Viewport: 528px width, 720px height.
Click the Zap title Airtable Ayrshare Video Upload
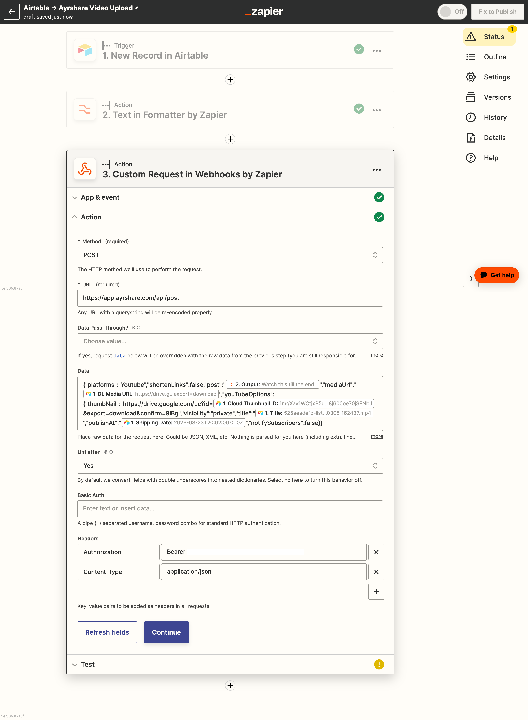tap(81, 8)
